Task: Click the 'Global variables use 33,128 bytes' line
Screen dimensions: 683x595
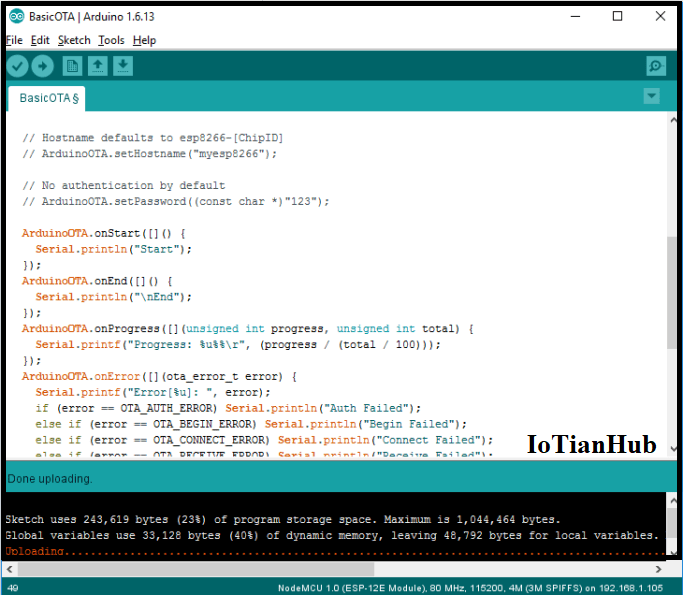Action: [332, 535]
